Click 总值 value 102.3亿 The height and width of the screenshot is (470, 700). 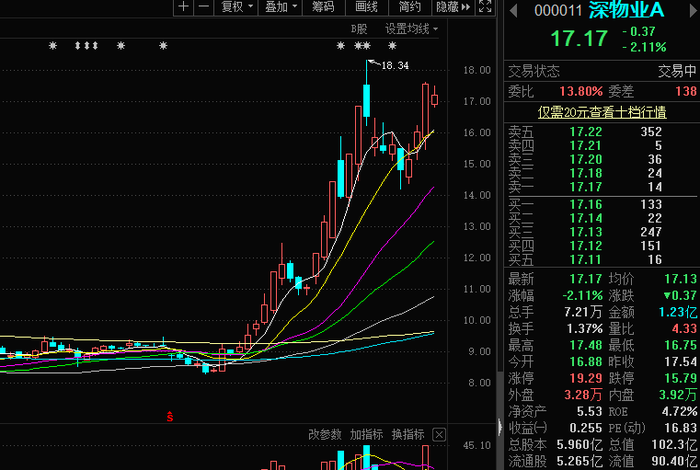[x=675, y=445]
